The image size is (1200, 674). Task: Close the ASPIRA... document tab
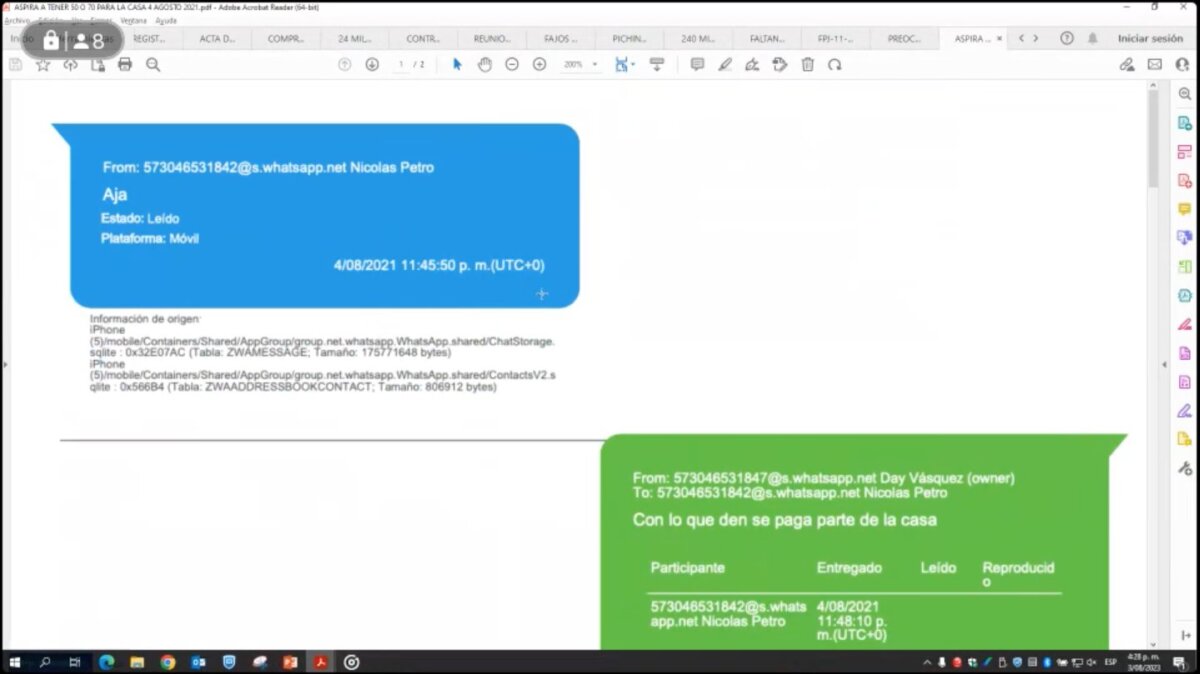pos(1000,38)
